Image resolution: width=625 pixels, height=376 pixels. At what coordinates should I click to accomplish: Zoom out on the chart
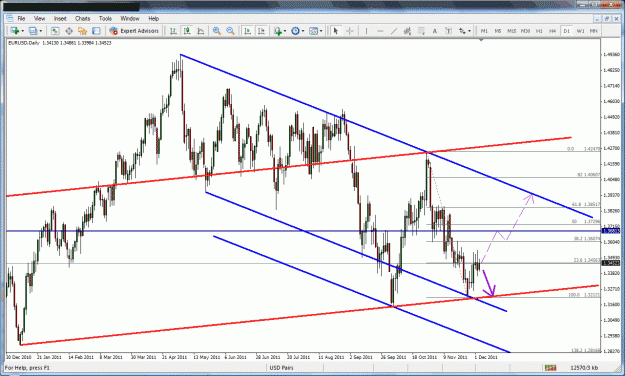(230, 31)
